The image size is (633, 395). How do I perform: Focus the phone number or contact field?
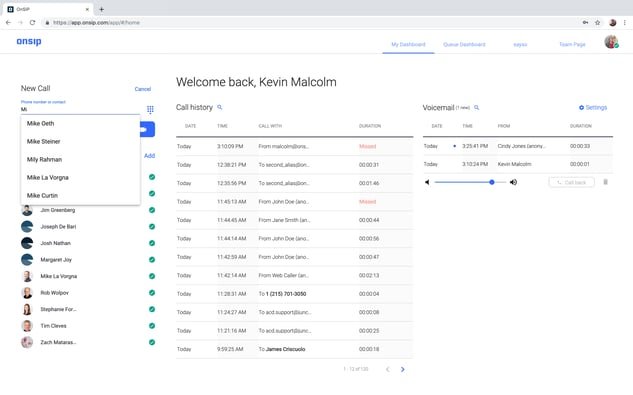[x=80, y=109]
